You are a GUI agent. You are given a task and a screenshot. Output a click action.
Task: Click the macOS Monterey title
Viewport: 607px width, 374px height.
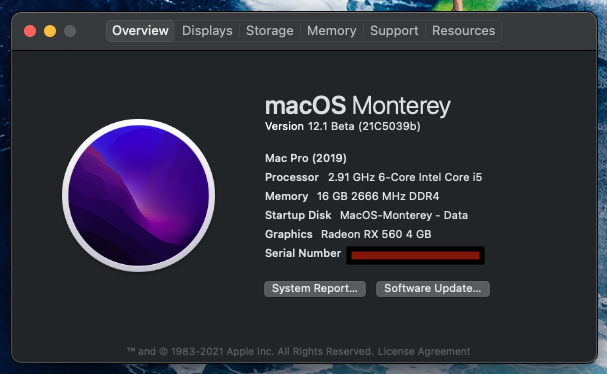click(x=358, y=106)
